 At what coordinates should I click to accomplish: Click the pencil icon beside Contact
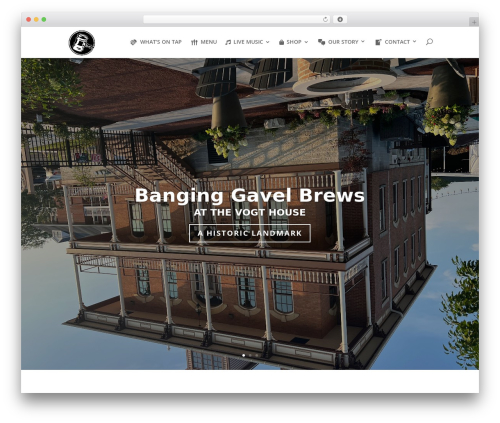[378, 42]
